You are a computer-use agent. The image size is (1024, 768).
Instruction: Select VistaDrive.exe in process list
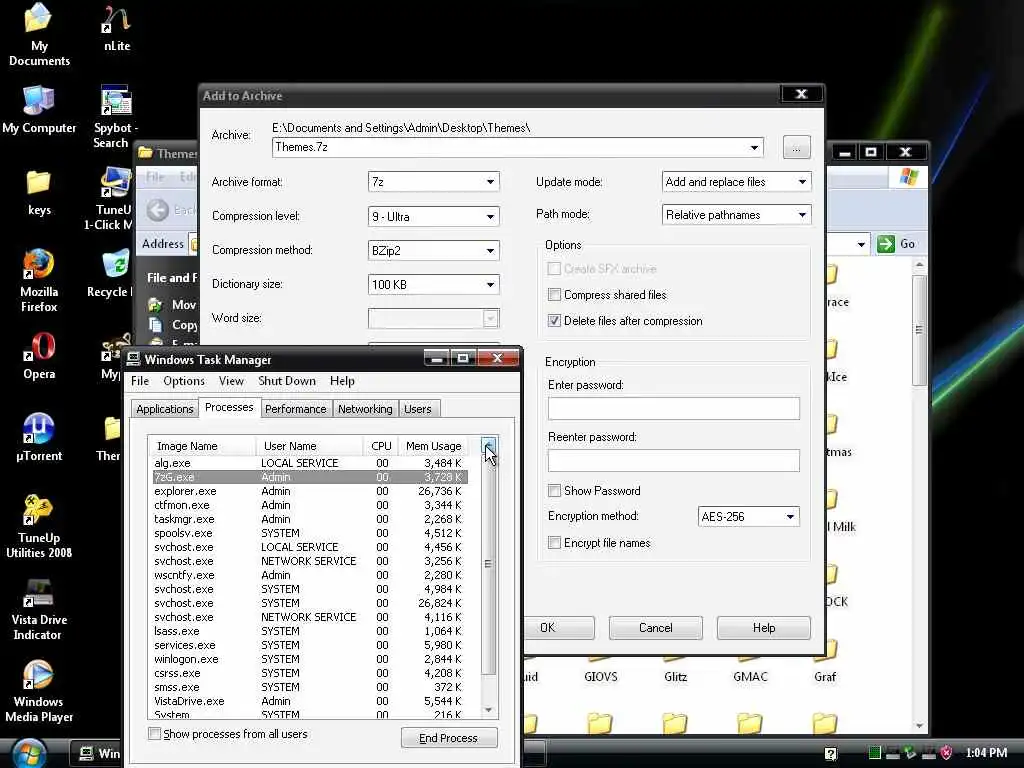310,701
